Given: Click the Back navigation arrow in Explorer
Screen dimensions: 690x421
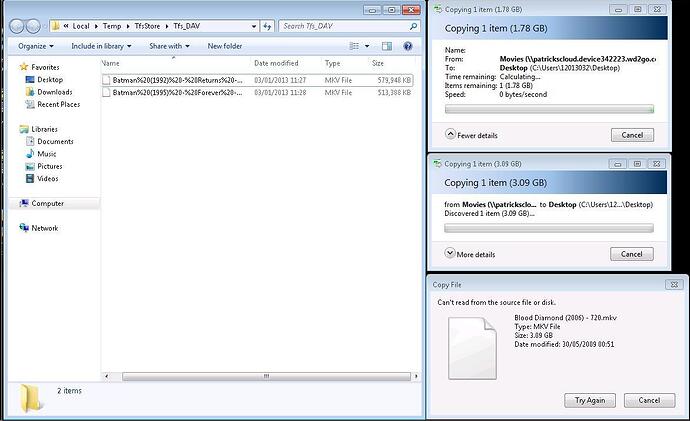Looking at the screenshot, I should tap(17, 26).
